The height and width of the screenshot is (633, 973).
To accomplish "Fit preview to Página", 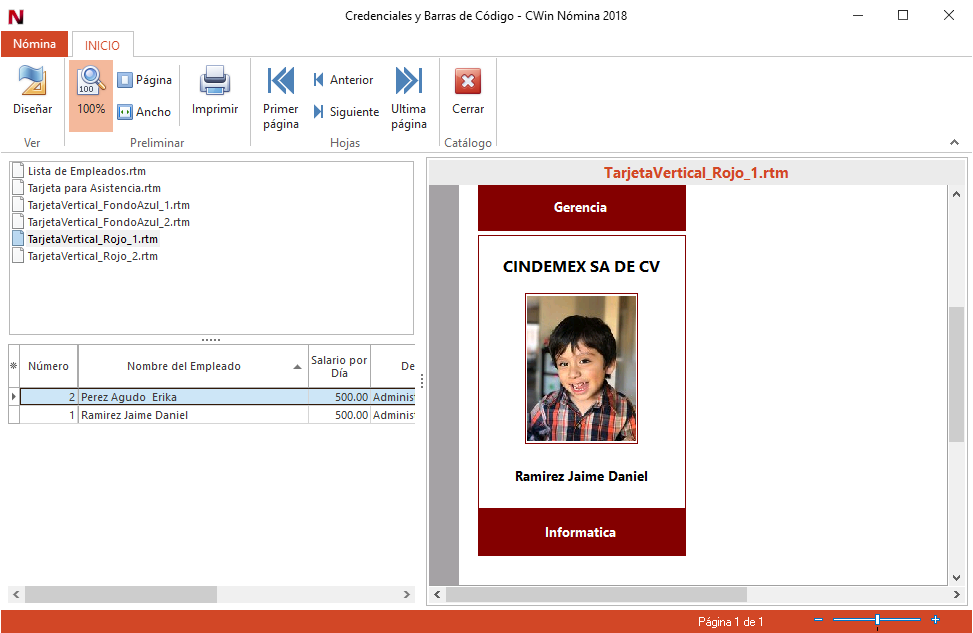I will 145,80.
